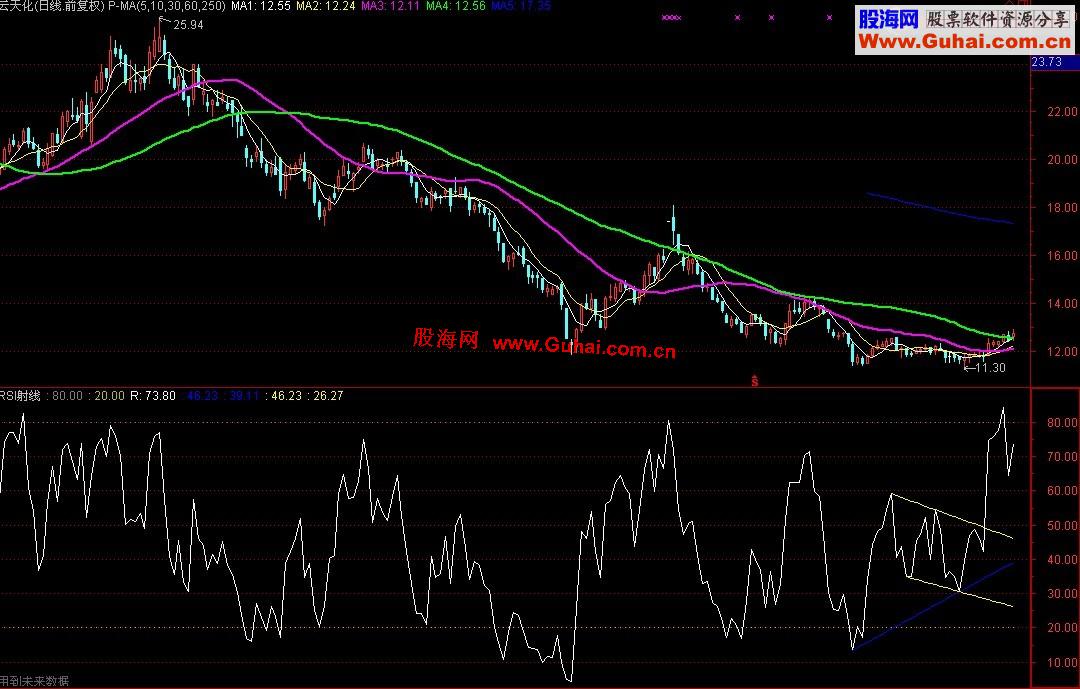The width and height of the screenshot is (1080, 689).
Task: Select the blue MA5 readout
Action: [x=521, y=6]
